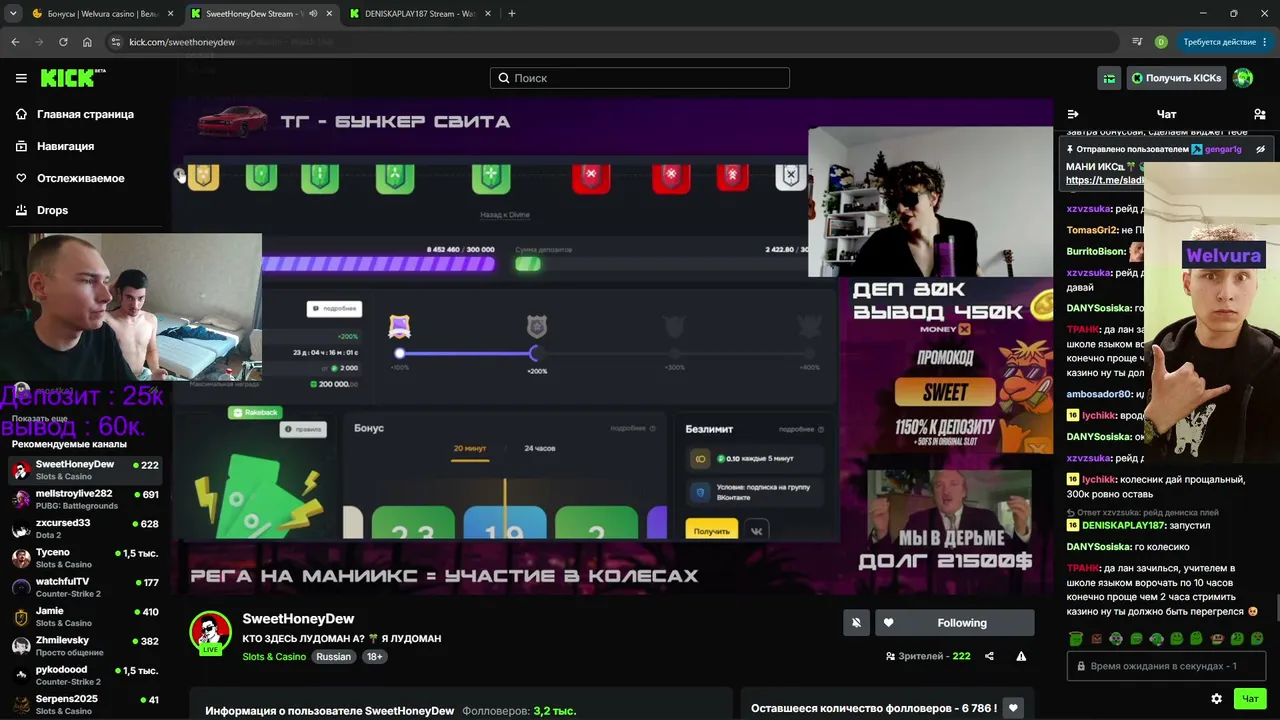Click the stream title КТО ЗДЕСЬ ЛУДОМАН А?
The image size is (1280, 720).
pyautogui.click(x=341, y=638)
